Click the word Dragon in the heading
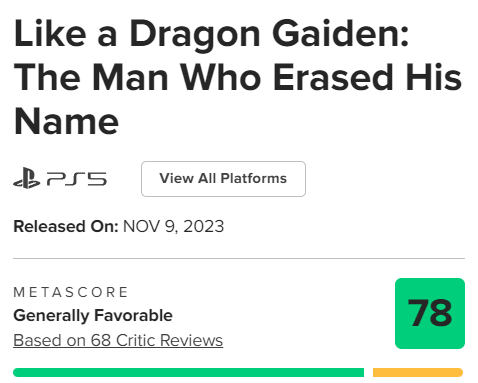 pos(195,35)
